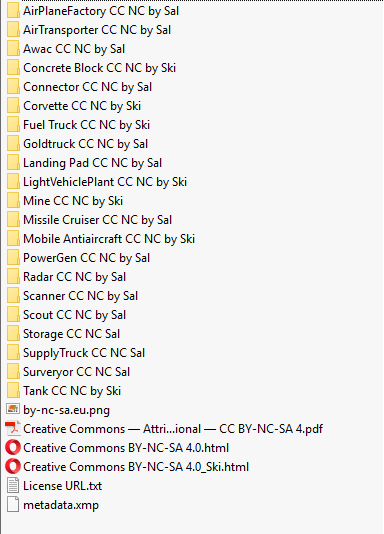Click the Storage CC NC Sal folder name

(71, 334)
